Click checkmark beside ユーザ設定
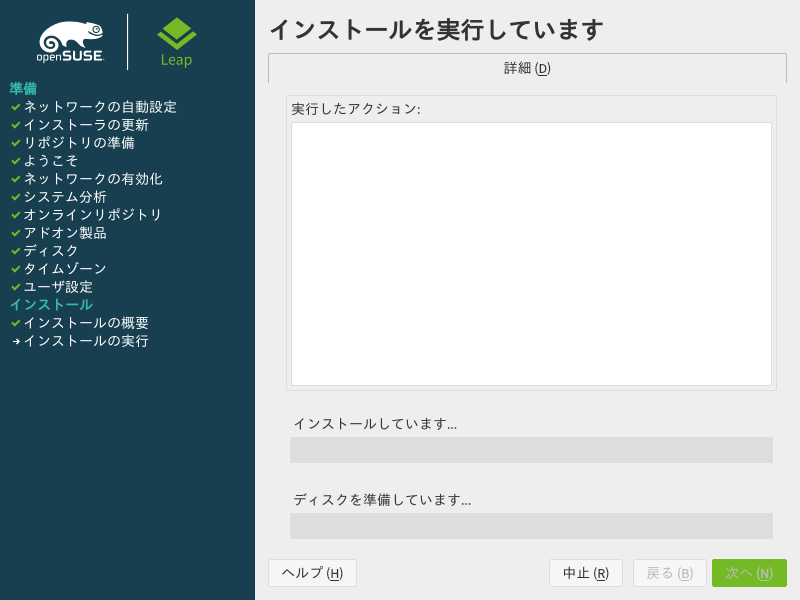The width and height of the screenshot is (800, 600). click(16, 287)
